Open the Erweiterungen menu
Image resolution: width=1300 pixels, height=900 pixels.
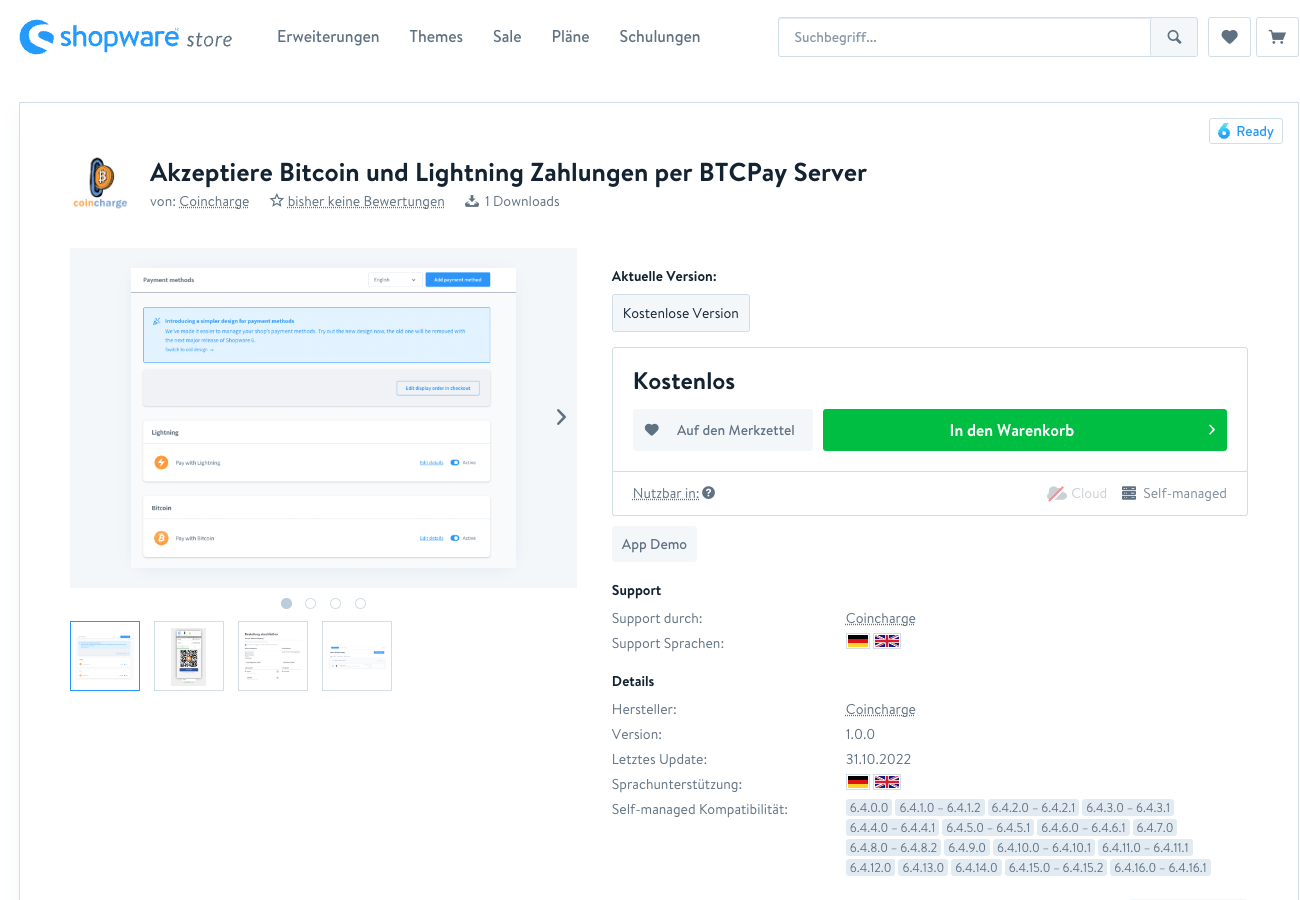(x=328, y=37)
